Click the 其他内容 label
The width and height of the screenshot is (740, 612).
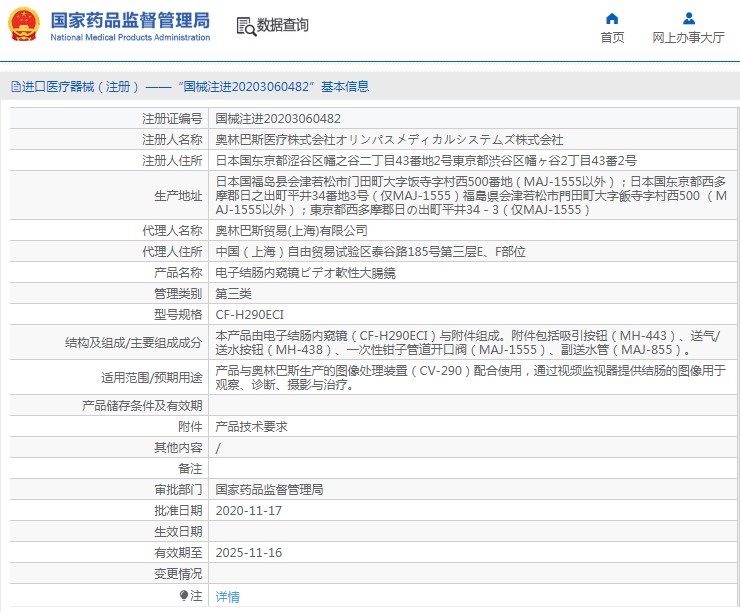pos(178,448)
